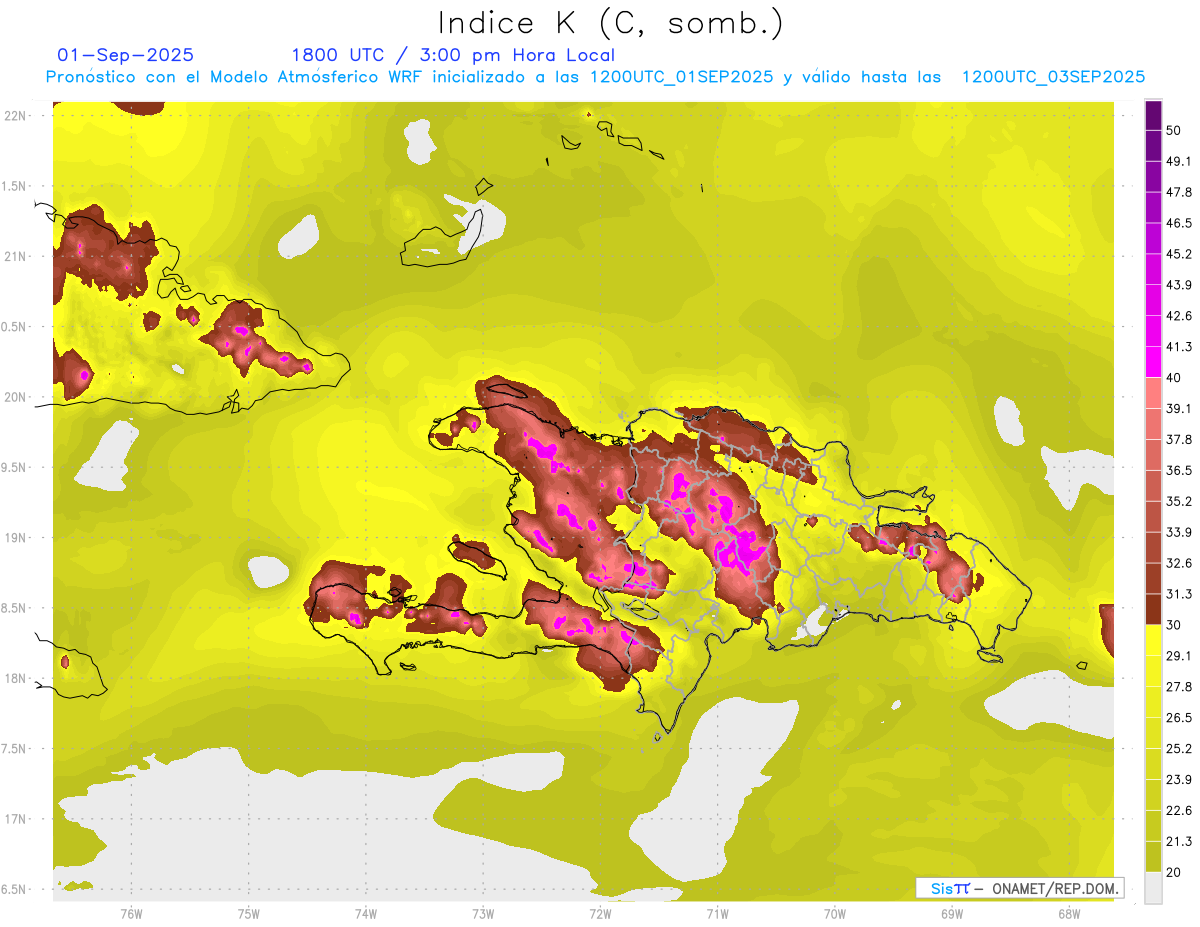Click the colorbar value '49.1'
This screenshot has height=927, width=1200.
pyautogui.click(x=1179, y=161)
